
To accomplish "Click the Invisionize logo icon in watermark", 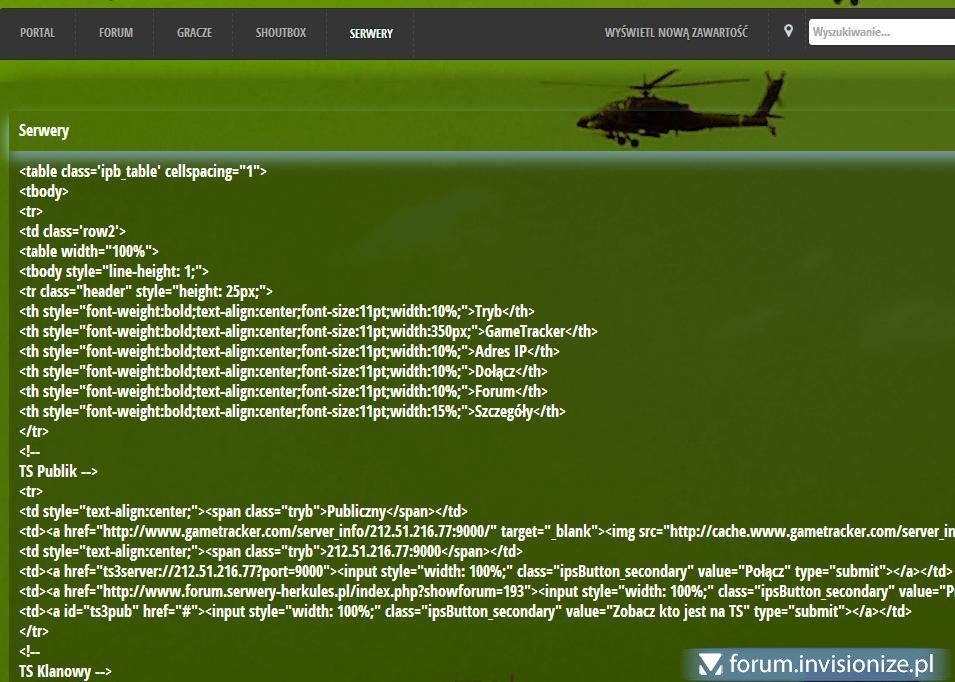I will click(x=711, y=664).
